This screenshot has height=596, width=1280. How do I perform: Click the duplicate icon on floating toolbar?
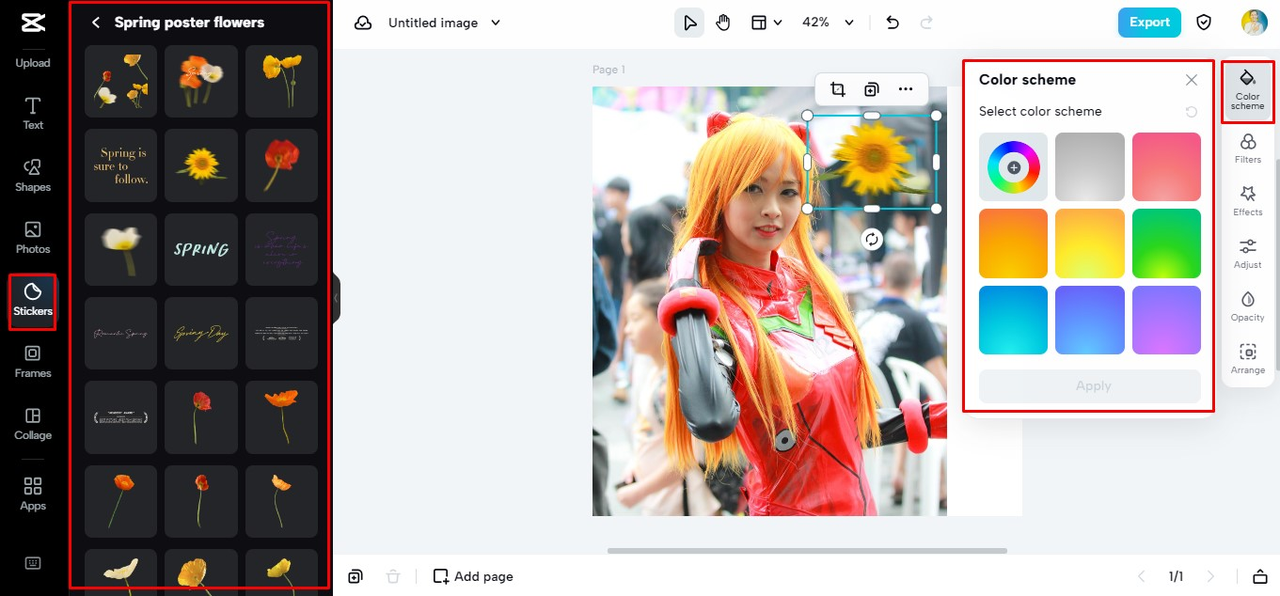tap(871, 89)
